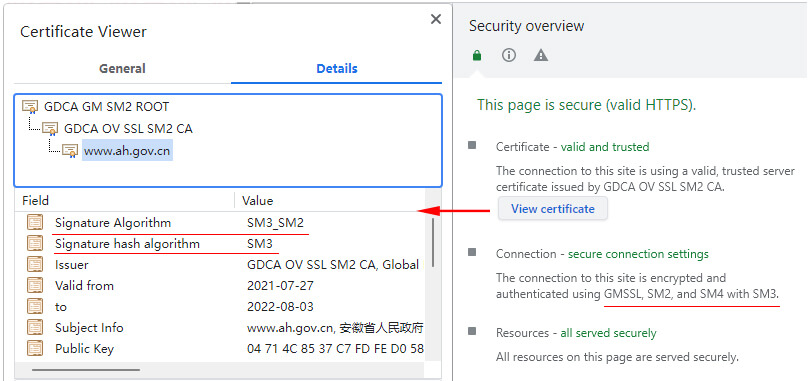Screen dimensions: 812x381
Task: Click the 2021-07-27 date value
Action: [280, 285]
